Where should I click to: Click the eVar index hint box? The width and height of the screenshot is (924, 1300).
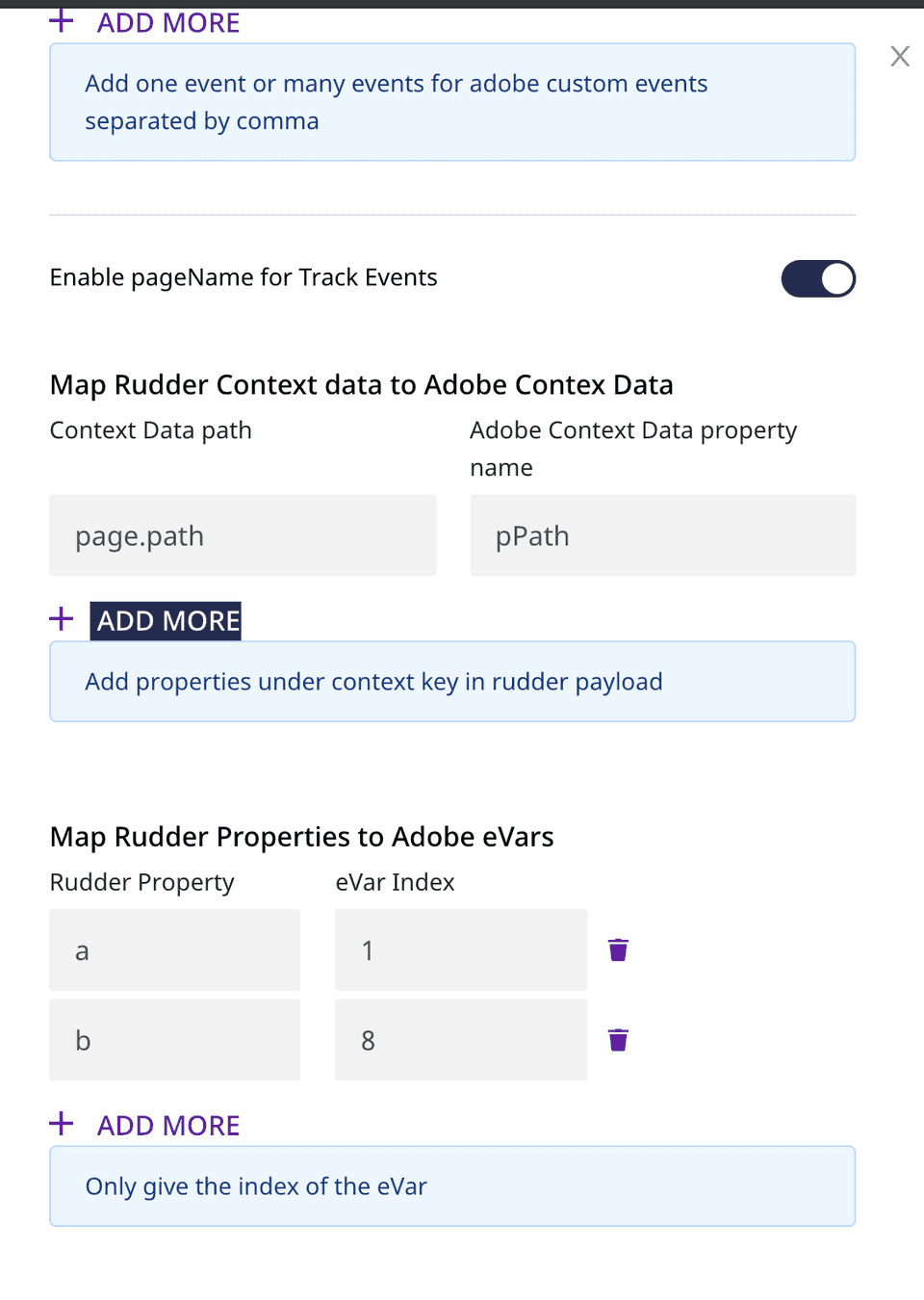tap(452, 1186)
